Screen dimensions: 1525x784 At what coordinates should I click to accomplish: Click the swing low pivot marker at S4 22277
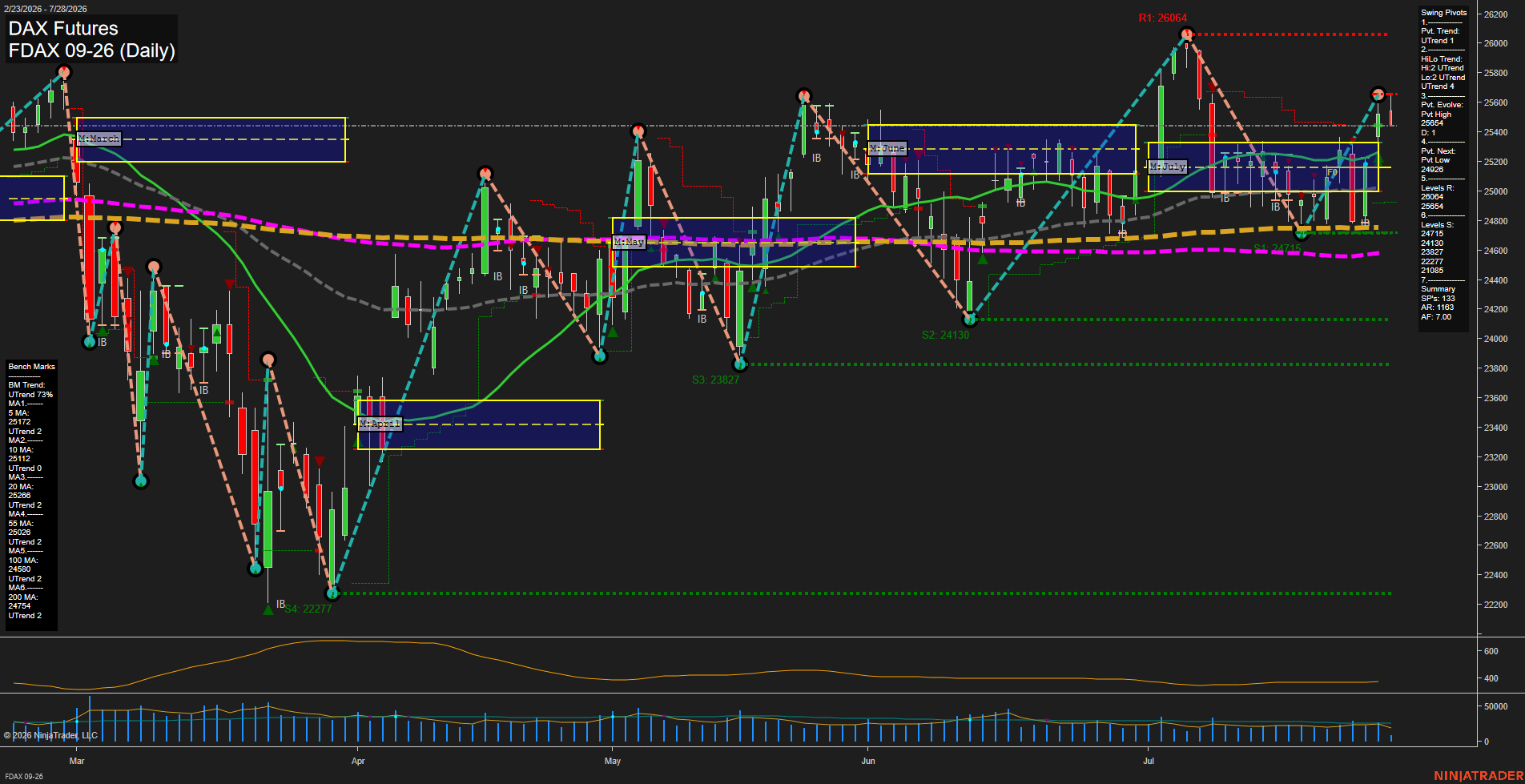point(333,593)
